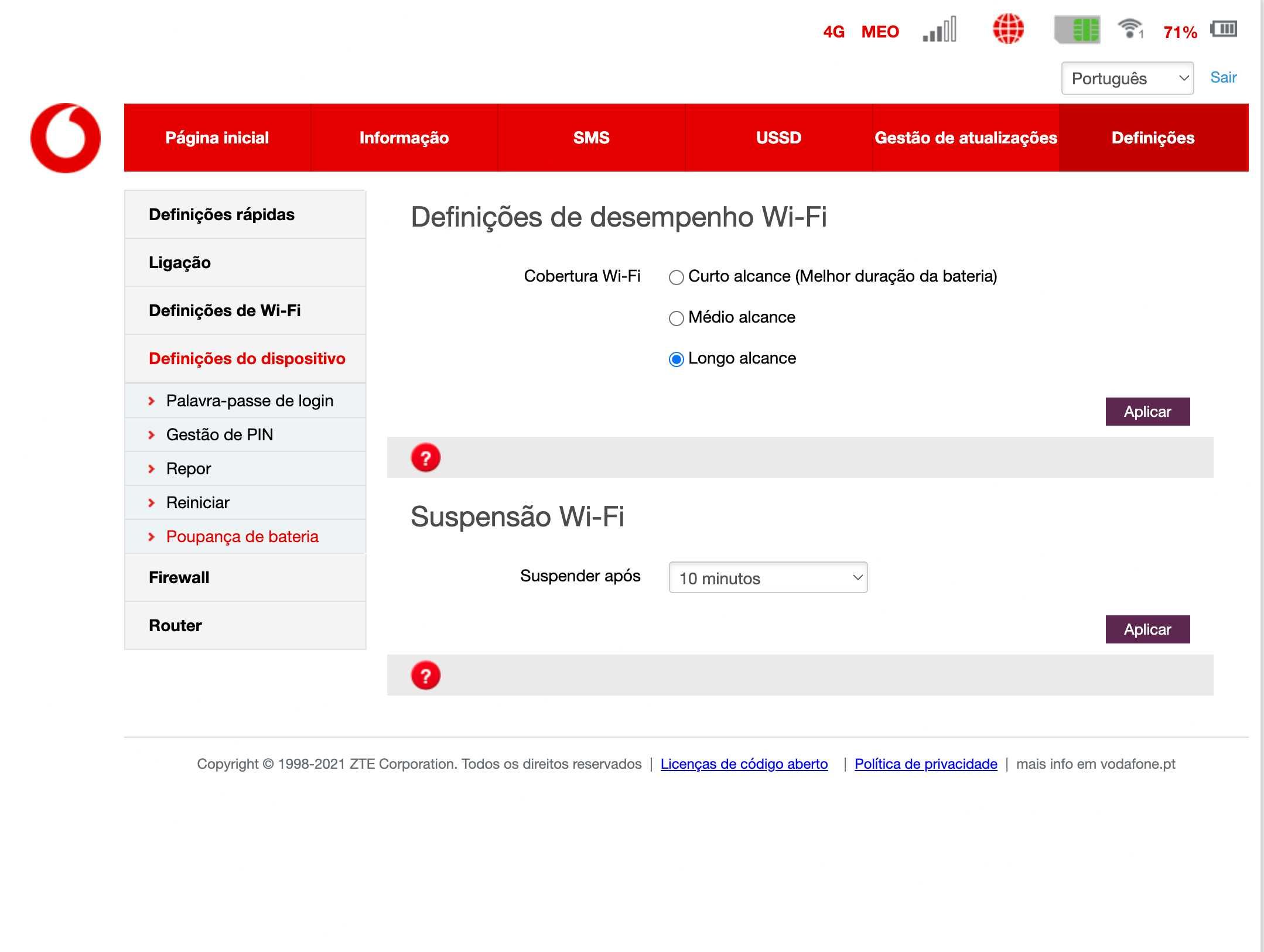This screenshot has height=952, width=1264.
Task: Open the SMS tab
Action: point(592,138)
